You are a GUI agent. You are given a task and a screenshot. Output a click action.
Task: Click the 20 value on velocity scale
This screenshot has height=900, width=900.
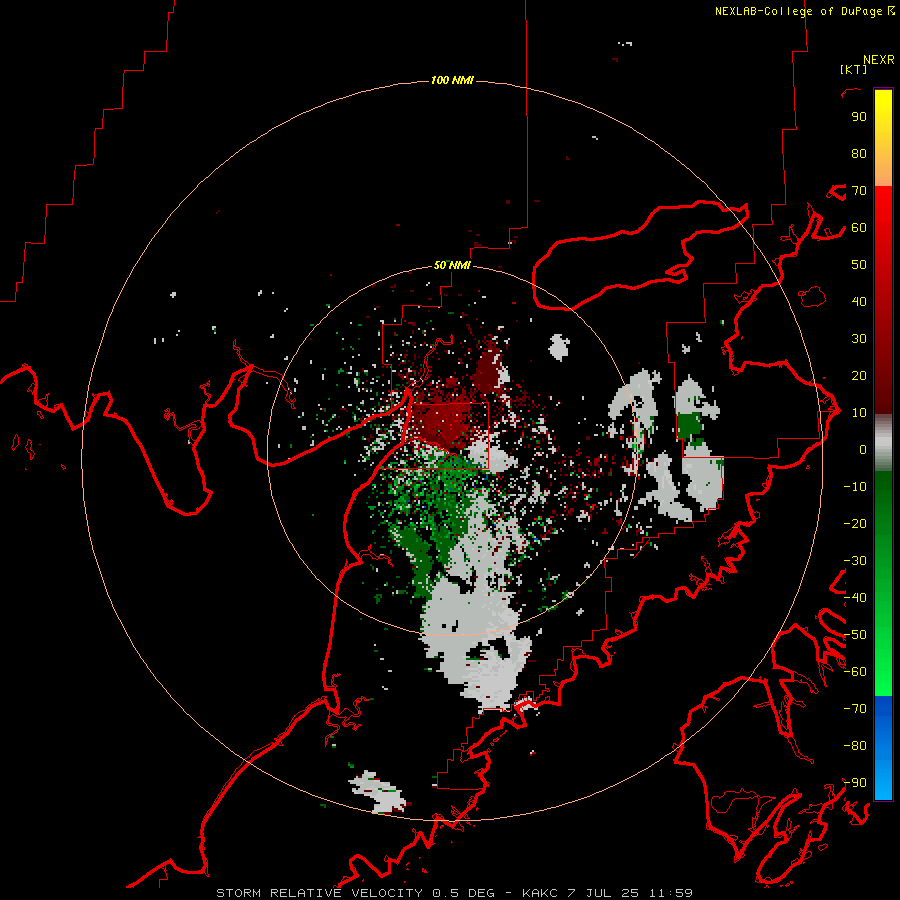click(859, 376)
